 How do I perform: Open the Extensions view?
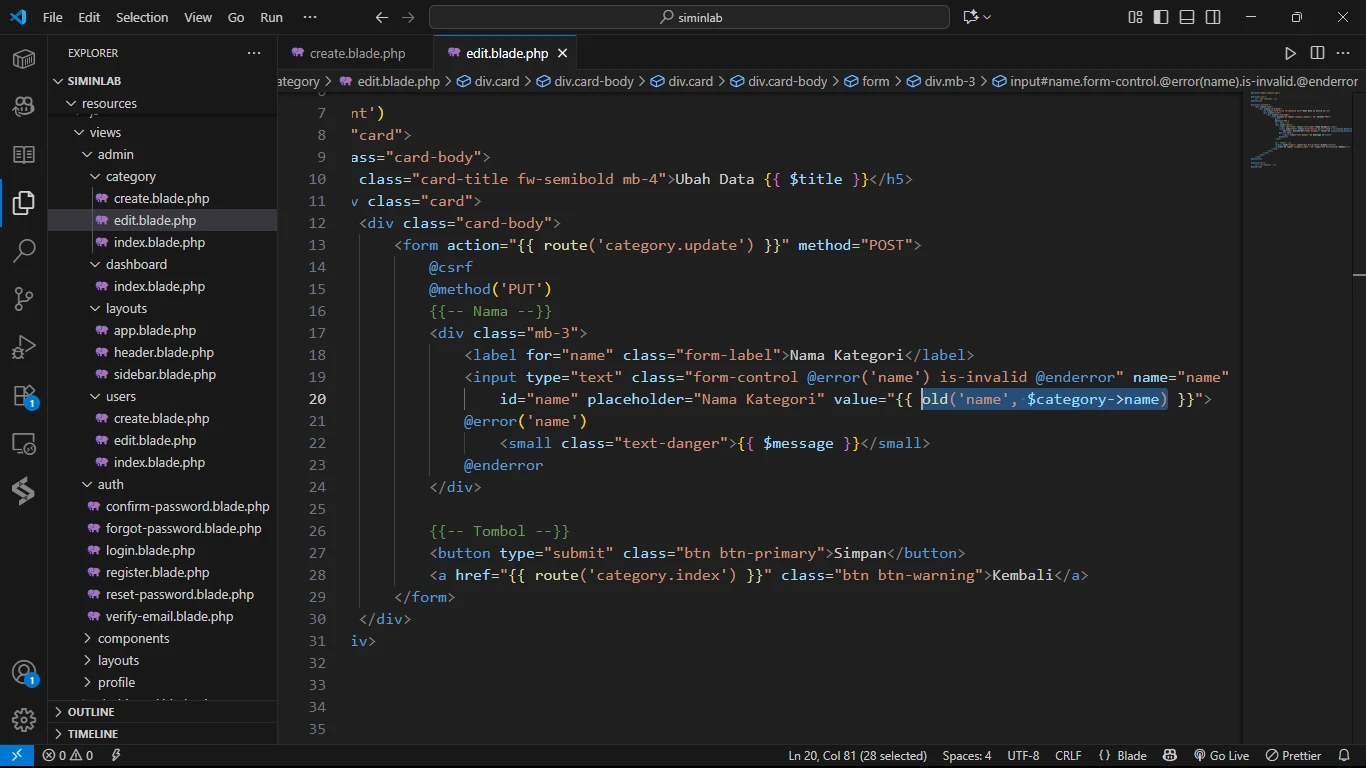pos(24,396)
